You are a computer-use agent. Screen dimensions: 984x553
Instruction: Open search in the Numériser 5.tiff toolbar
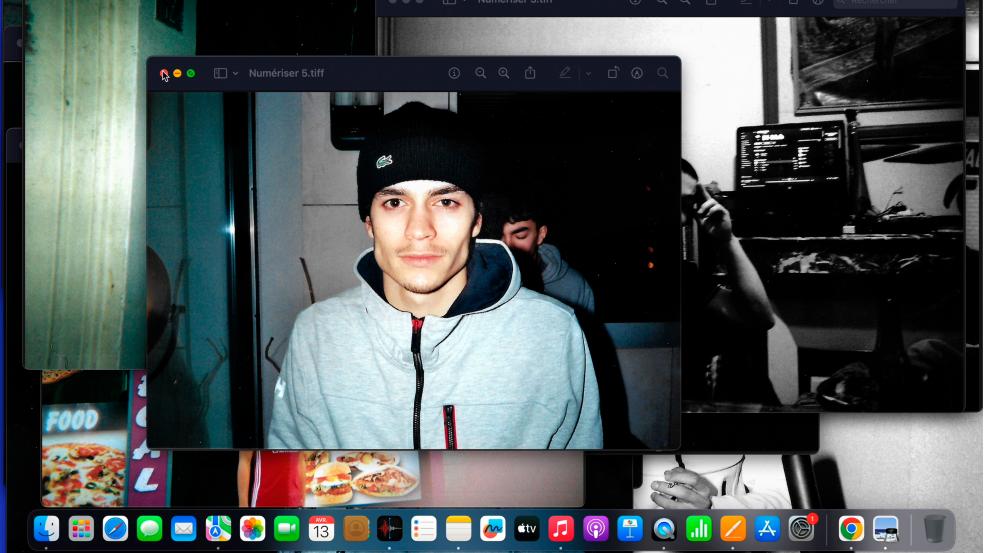tap(663, 73)
